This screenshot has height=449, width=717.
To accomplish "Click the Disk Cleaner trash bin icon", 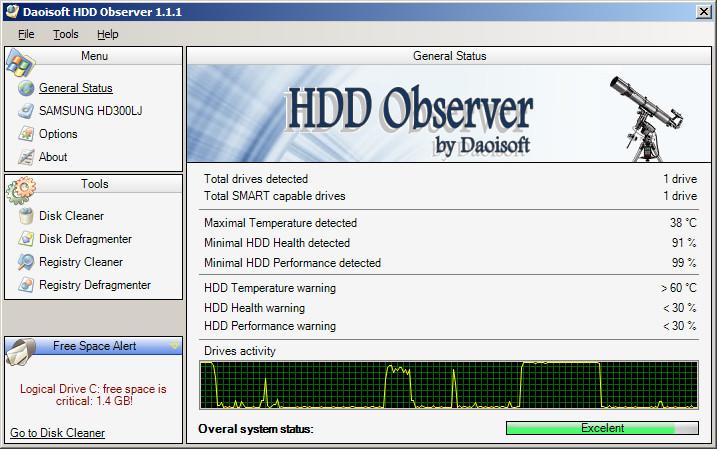I will point(26,215).
